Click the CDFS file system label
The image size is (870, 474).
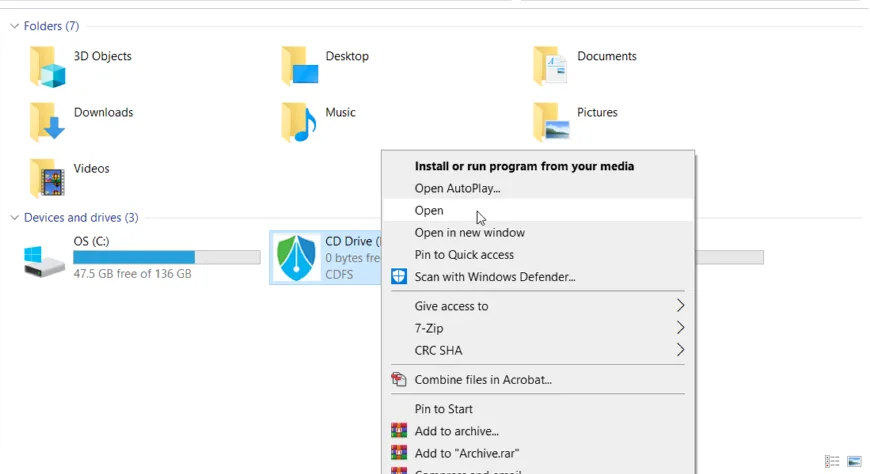(x=339, y=275)
